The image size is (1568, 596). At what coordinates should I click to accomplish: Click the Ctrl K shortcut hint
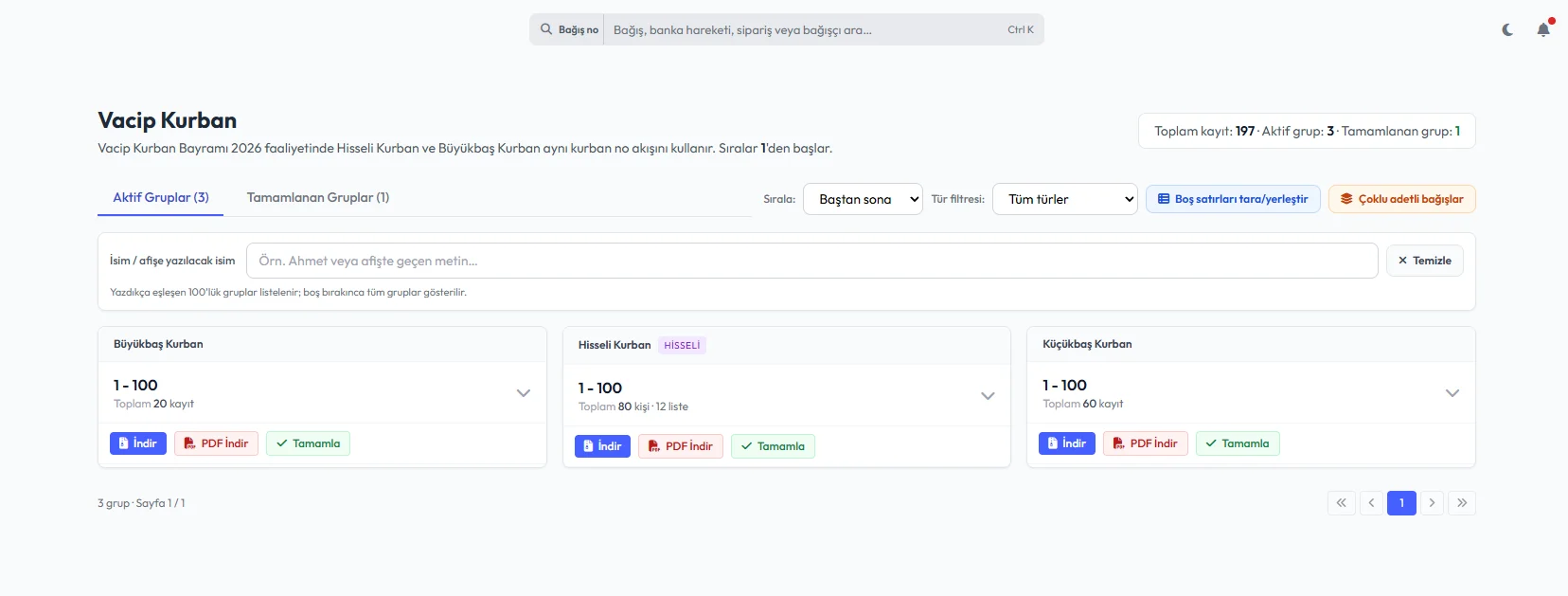[1021, 29]
